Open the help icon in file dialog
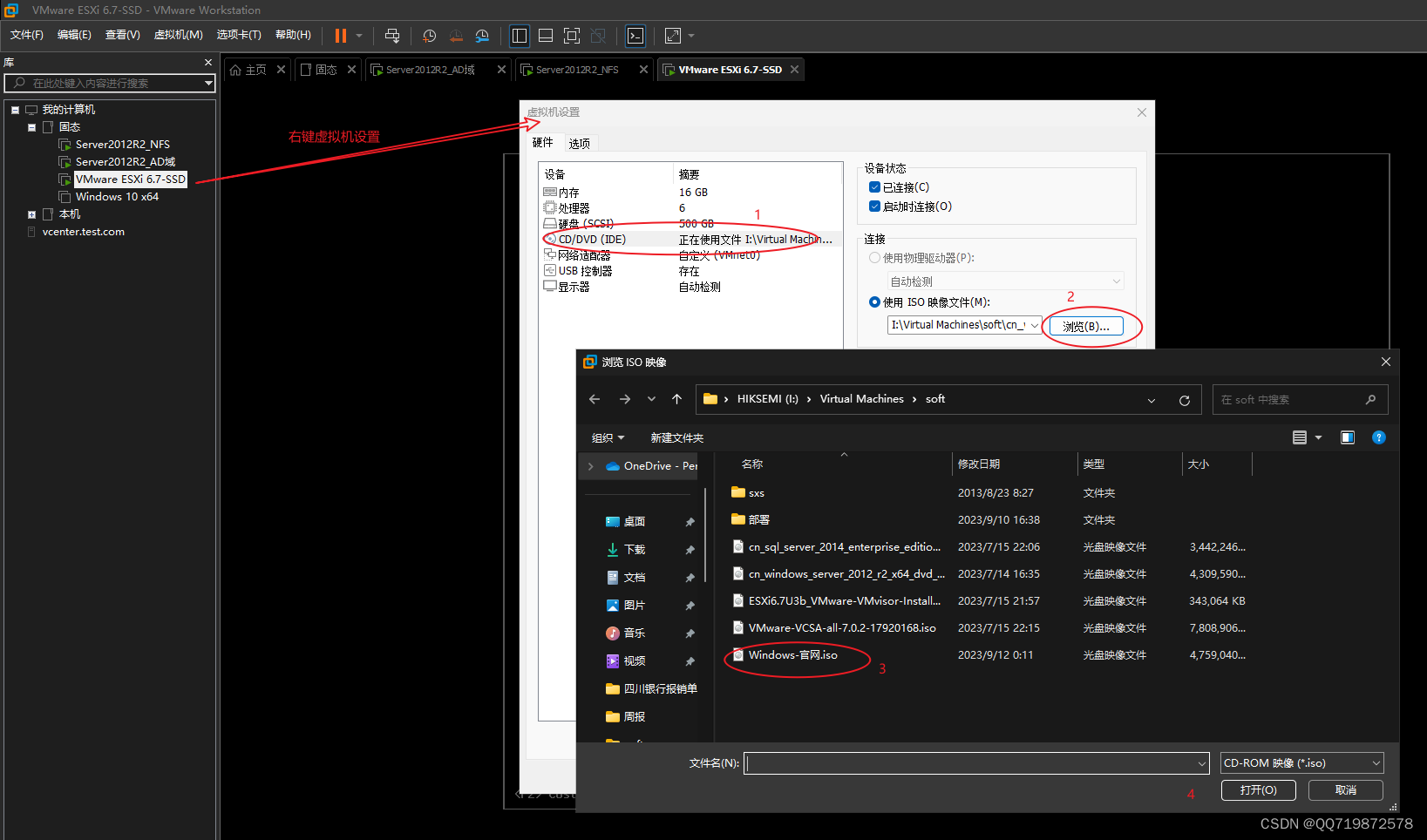The image size is (1427, 840). coord(1379,437)
